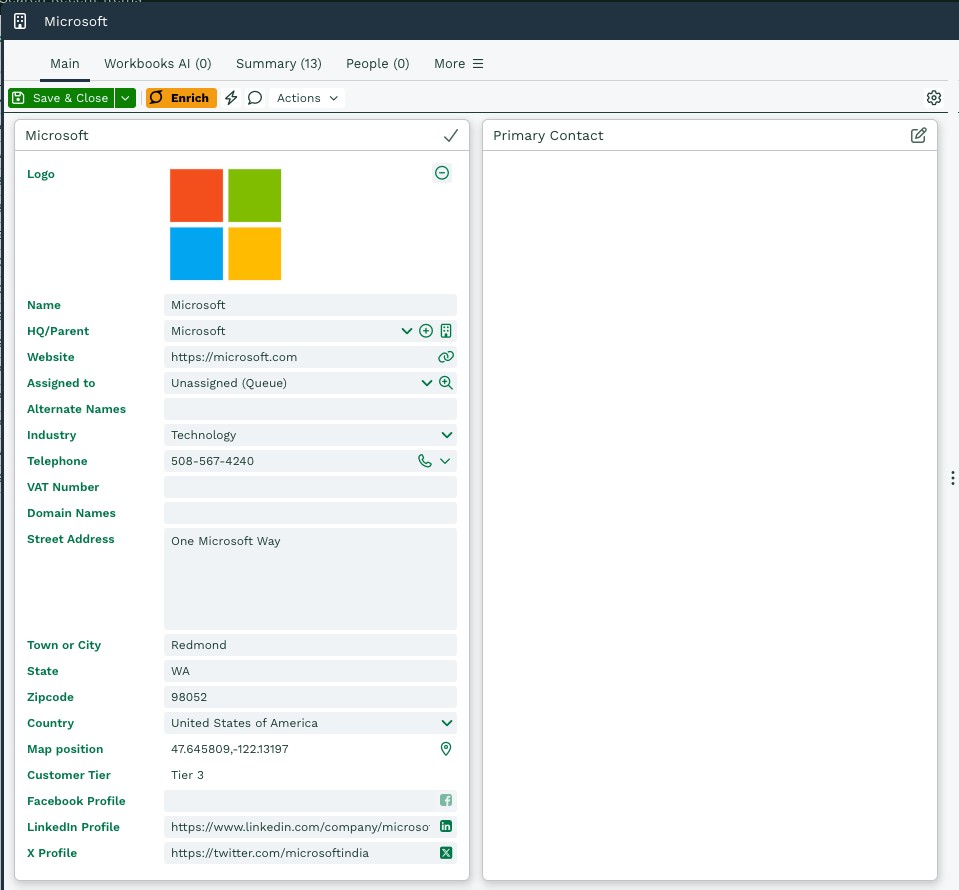Viewport: 959px width, 890px height.
Task: Open the Actions dropdown menu
Action: (307, 98)
